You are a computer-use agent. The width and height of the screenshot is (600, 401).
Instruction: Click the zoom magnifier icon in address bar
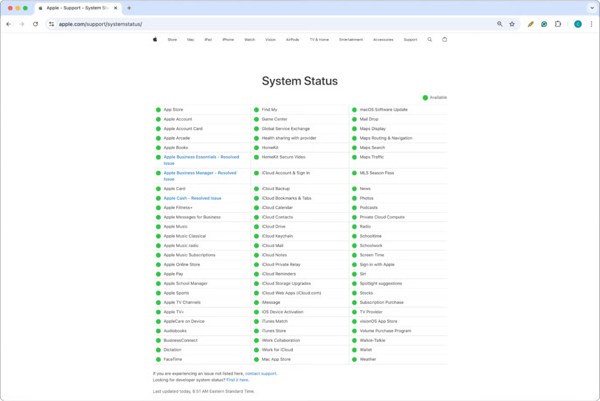pyautogui.click(x=500, y=24)
